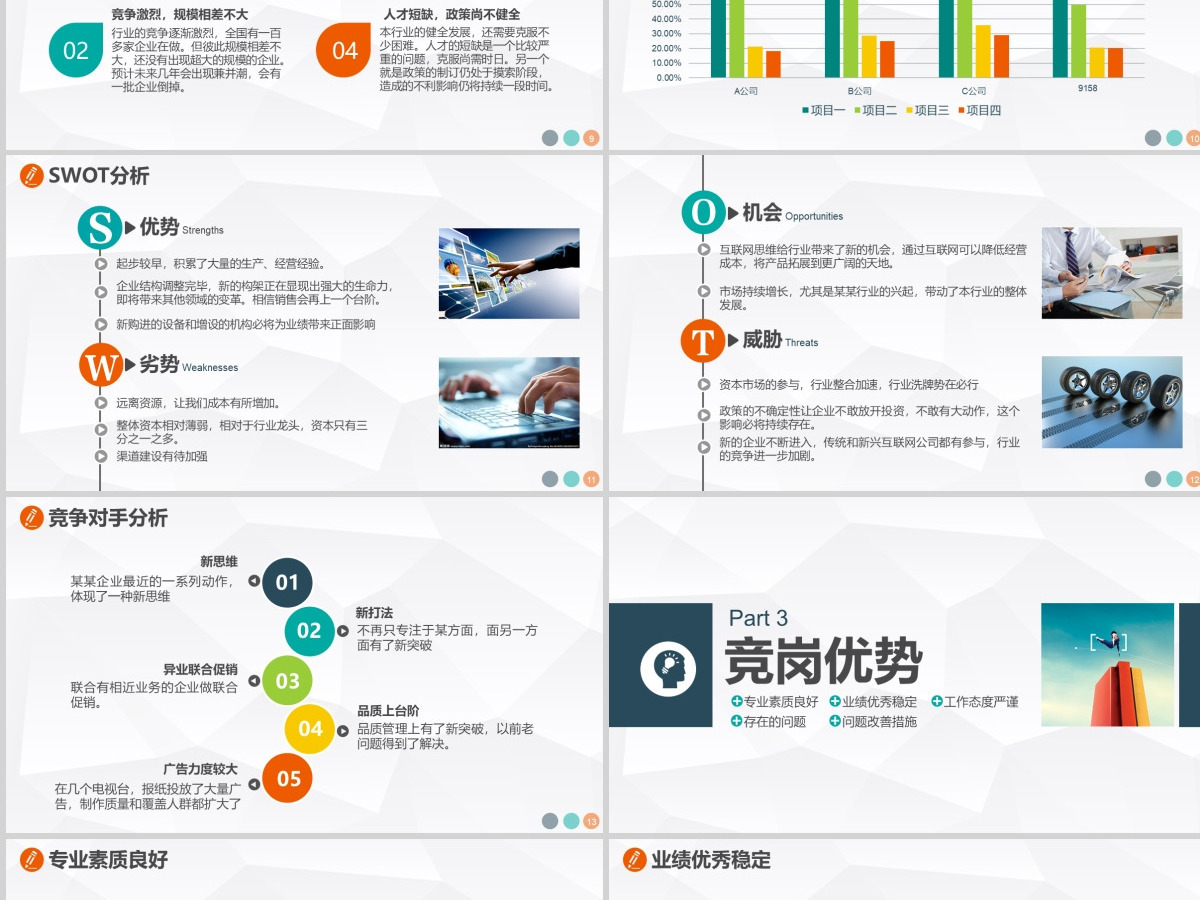Click the 远离资源 weakness bullet text
This screenshot has width=1200, height=900.
point(199,403)
